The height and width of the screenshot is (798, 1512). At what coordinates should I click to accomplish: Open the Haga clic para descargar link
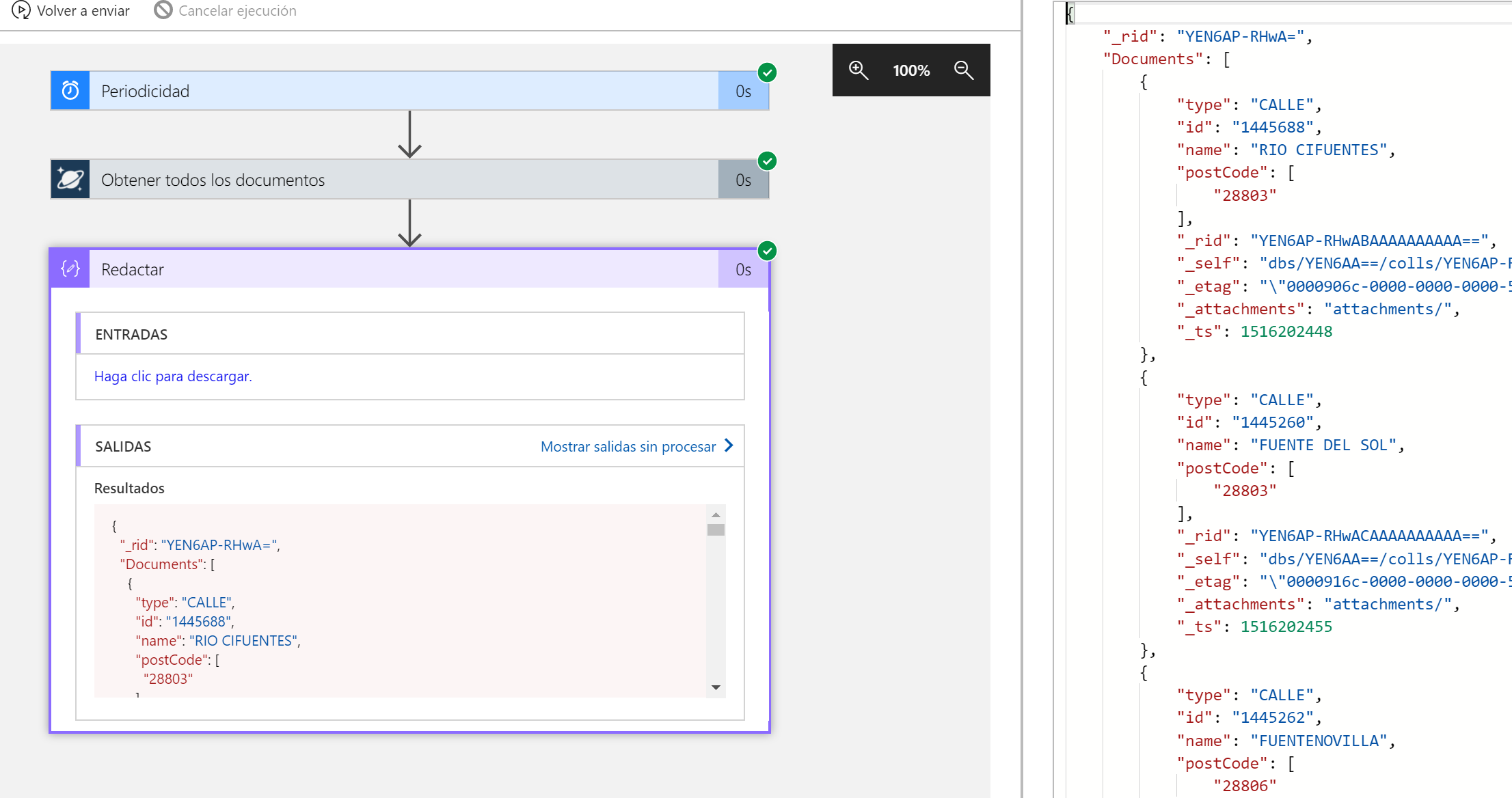pyautogui.click(x=173, y=376)
